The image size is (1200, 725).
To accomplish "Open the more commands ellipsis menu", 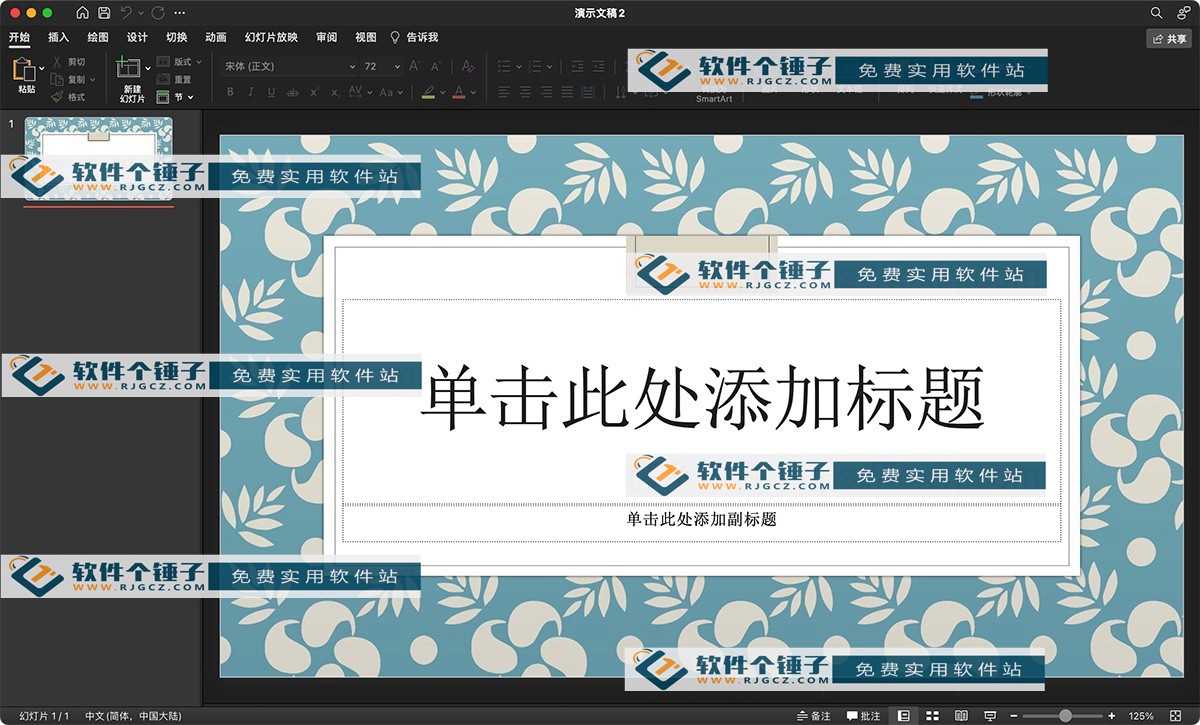I will [x=179, y=13].
